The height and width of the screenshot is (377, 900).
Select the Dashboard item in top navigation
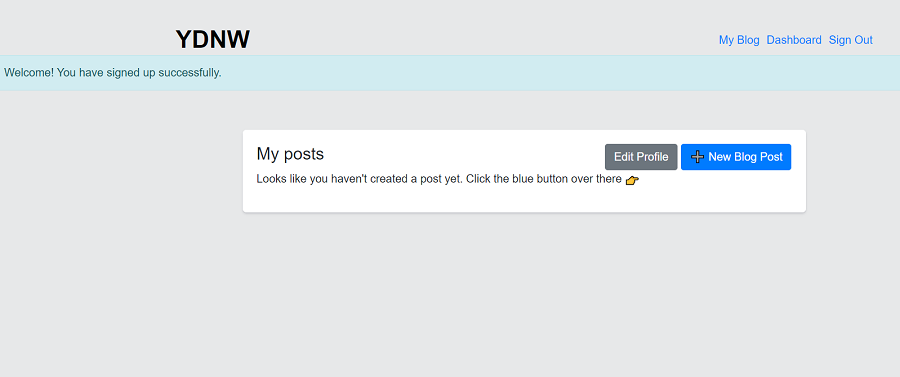(x=794, y=40)
